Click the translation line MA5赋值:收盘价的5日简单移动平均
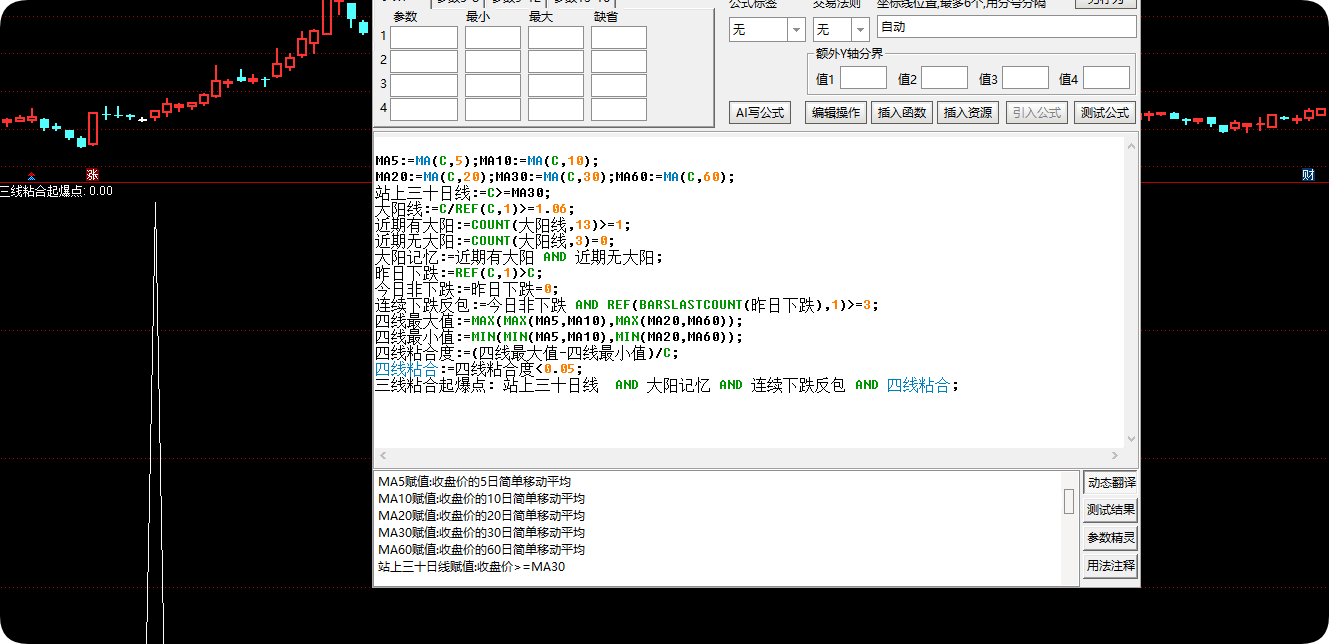 click(x=475, y=481)
